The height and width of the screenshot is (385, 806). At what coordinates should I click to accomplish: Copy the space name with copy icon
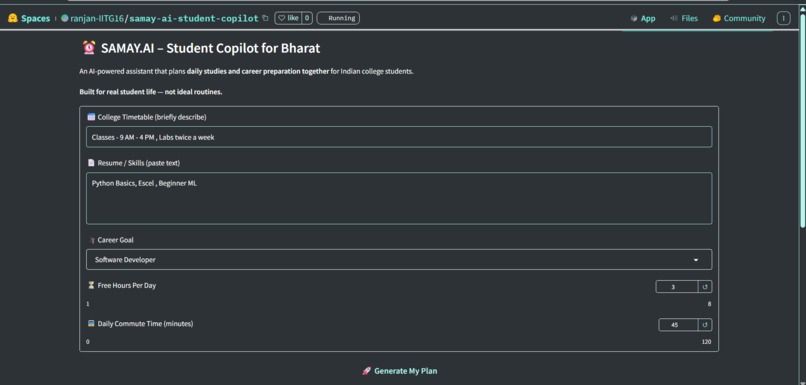click(265, 18)
